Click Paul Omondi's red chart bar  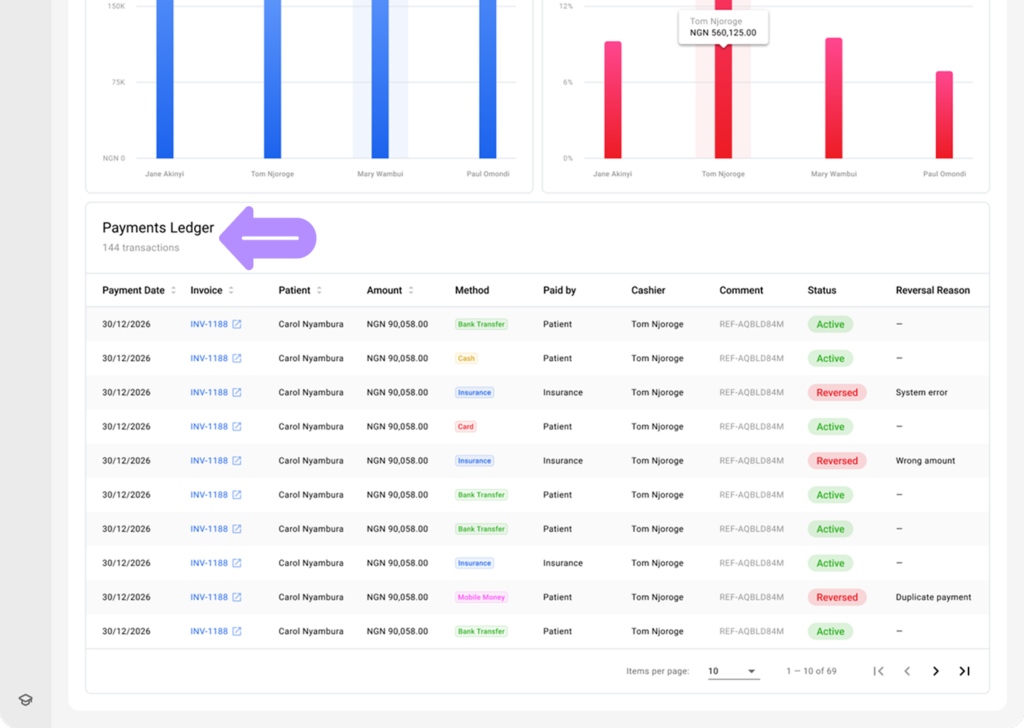[x=944, y=115]
